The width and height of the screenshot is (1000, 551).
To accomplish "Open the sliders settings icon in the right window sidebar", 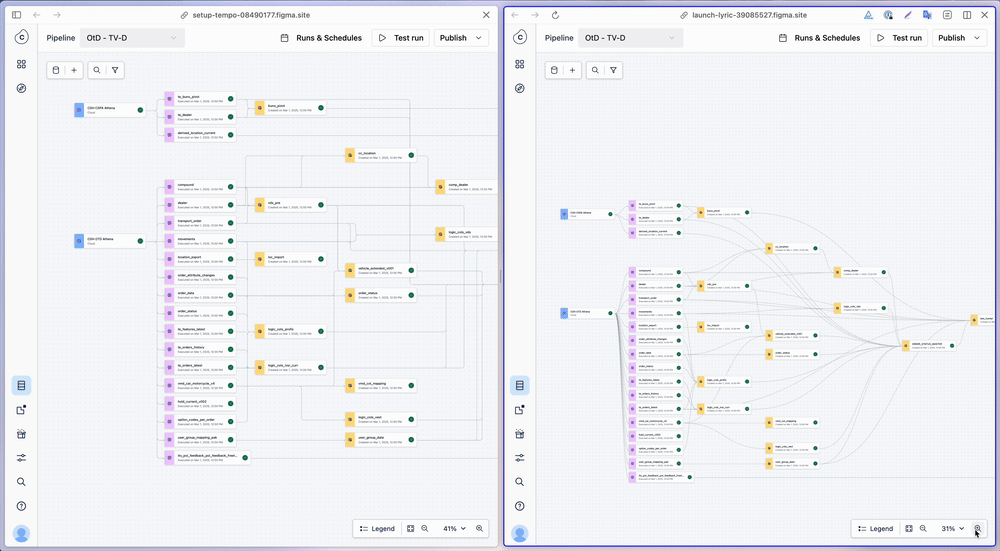I will [520, 458].
